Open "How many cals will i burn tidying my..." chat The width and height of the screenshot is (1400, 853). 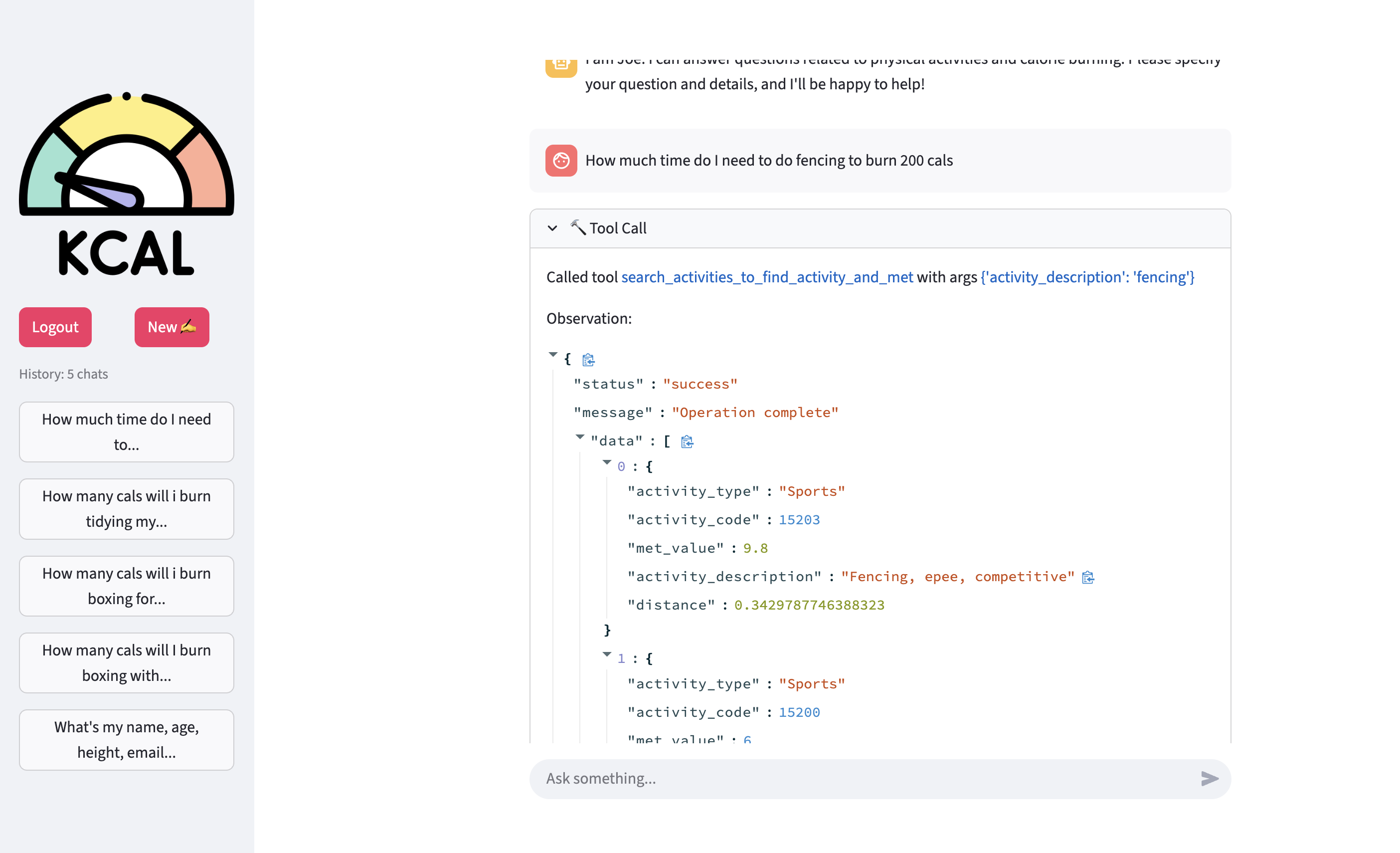pos(126,509)
